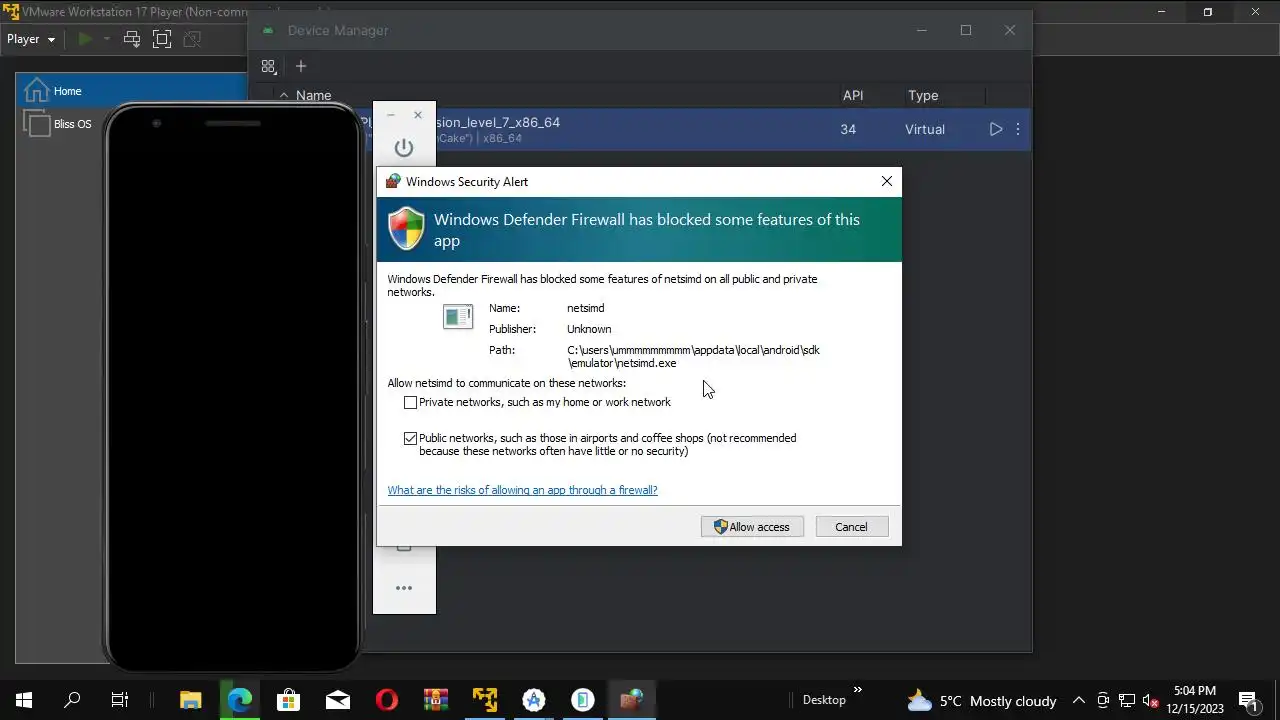The image size is (1280, 720).
Task: Expand Desktop toolbar chevron on taskbar
Action: coord(857,690)
